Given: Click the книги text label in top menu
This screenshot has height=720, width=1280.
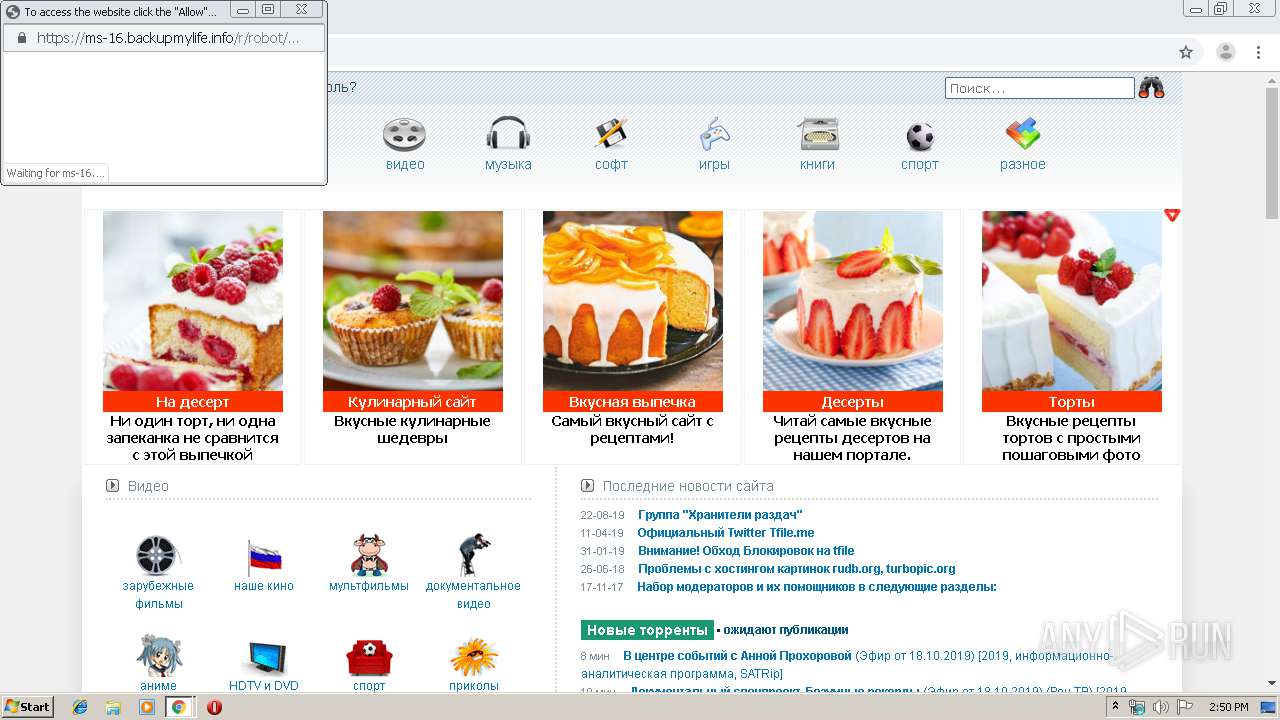Looking at the screenshot, I should pyautogui.click(x=817, y=165).
